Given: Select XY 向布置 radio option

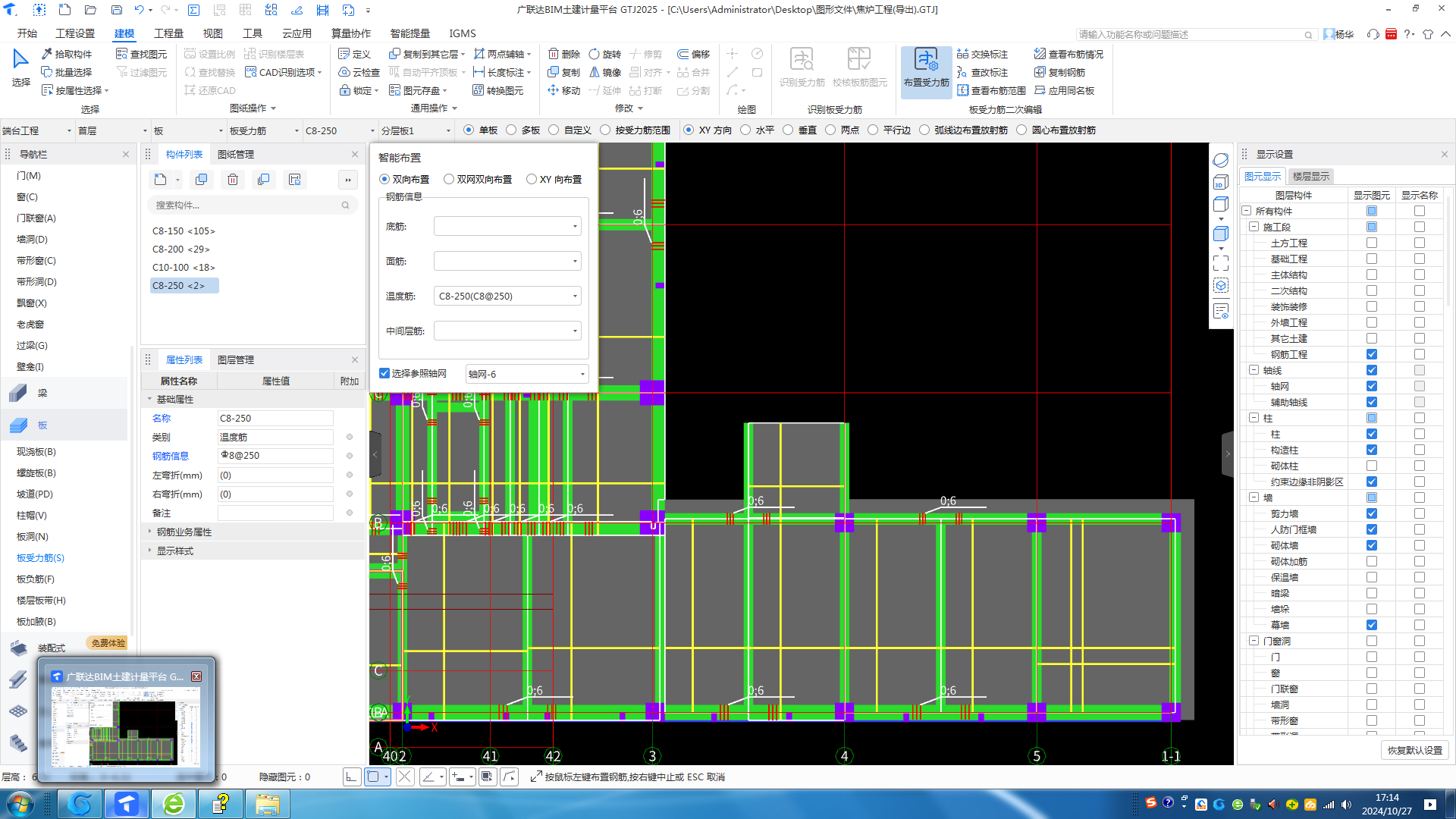Looking at the screenshot, I should coord(532,180).
